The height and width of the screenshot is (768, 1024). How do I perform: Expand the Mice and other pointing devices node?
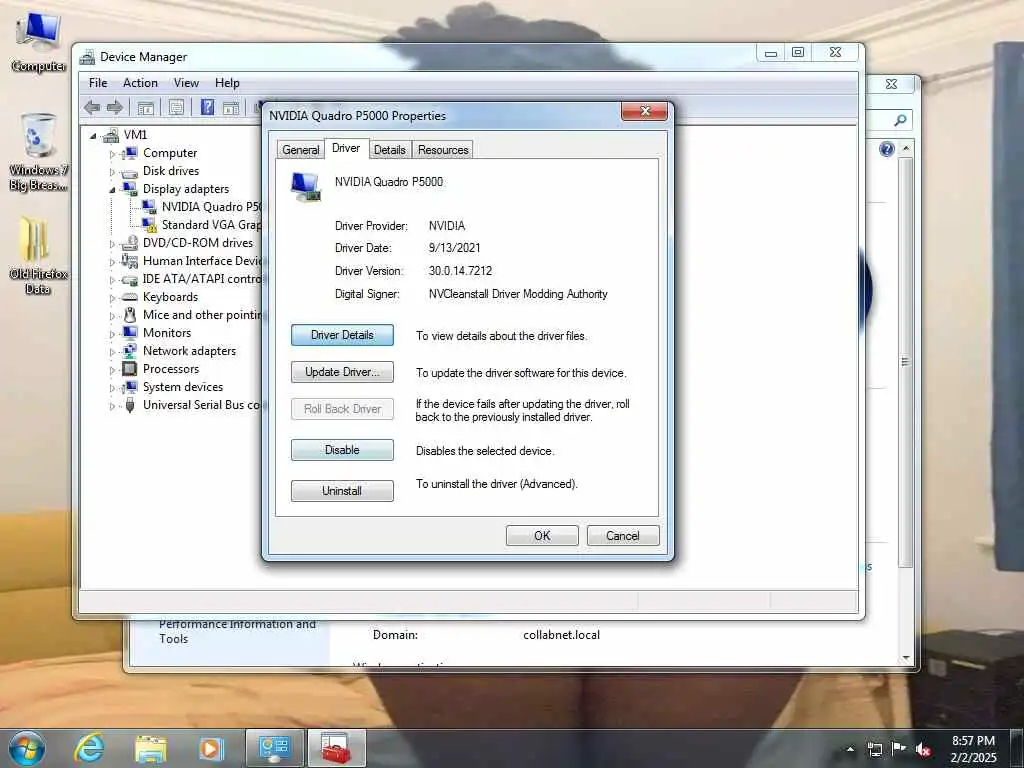112,316
